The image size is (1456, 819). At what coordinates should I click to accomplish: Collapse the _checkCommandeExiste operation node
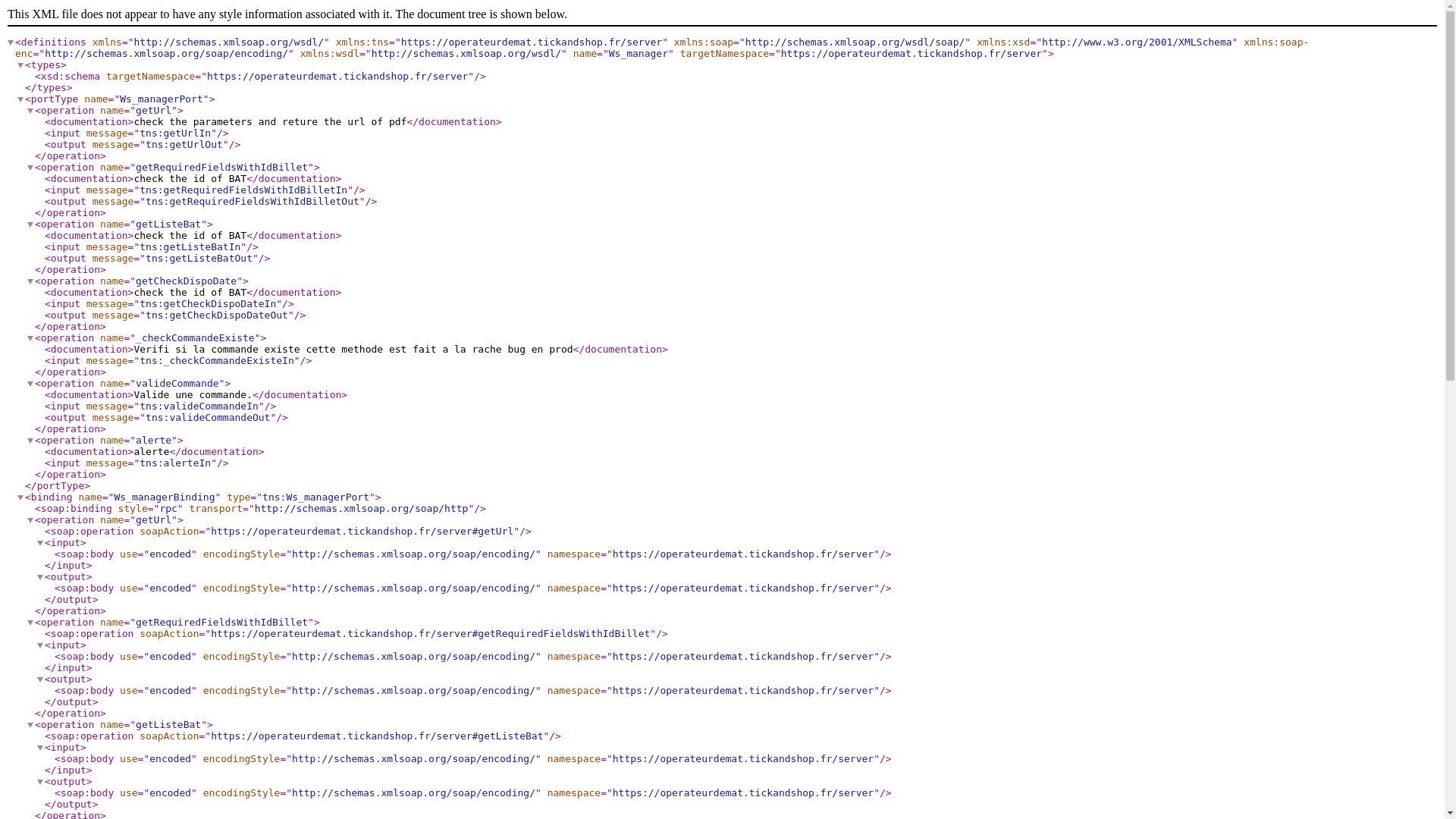point(30,338)
